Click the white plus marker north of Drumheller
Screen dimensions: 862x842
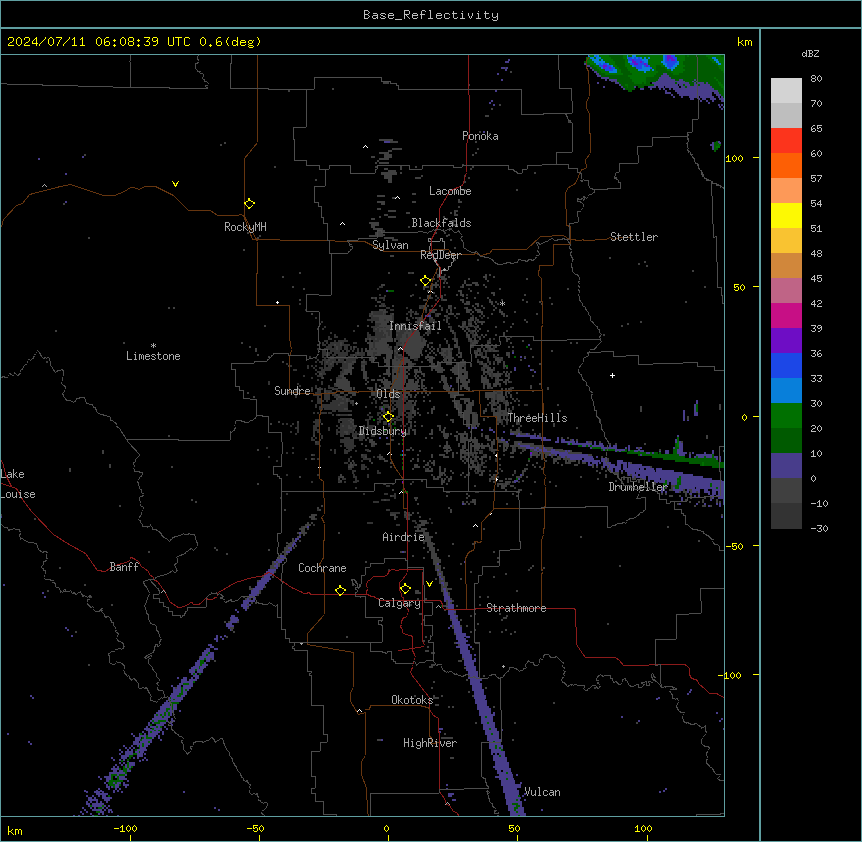tap(612, 375)
